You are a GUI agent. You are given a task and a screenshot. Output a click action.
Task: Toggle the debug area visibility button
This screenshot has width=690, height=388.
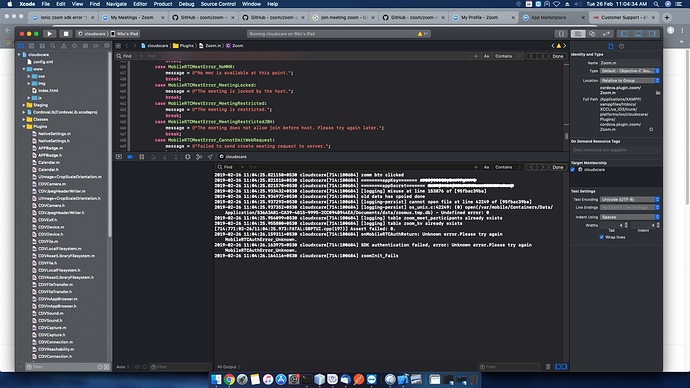click(x=638, y=33)
